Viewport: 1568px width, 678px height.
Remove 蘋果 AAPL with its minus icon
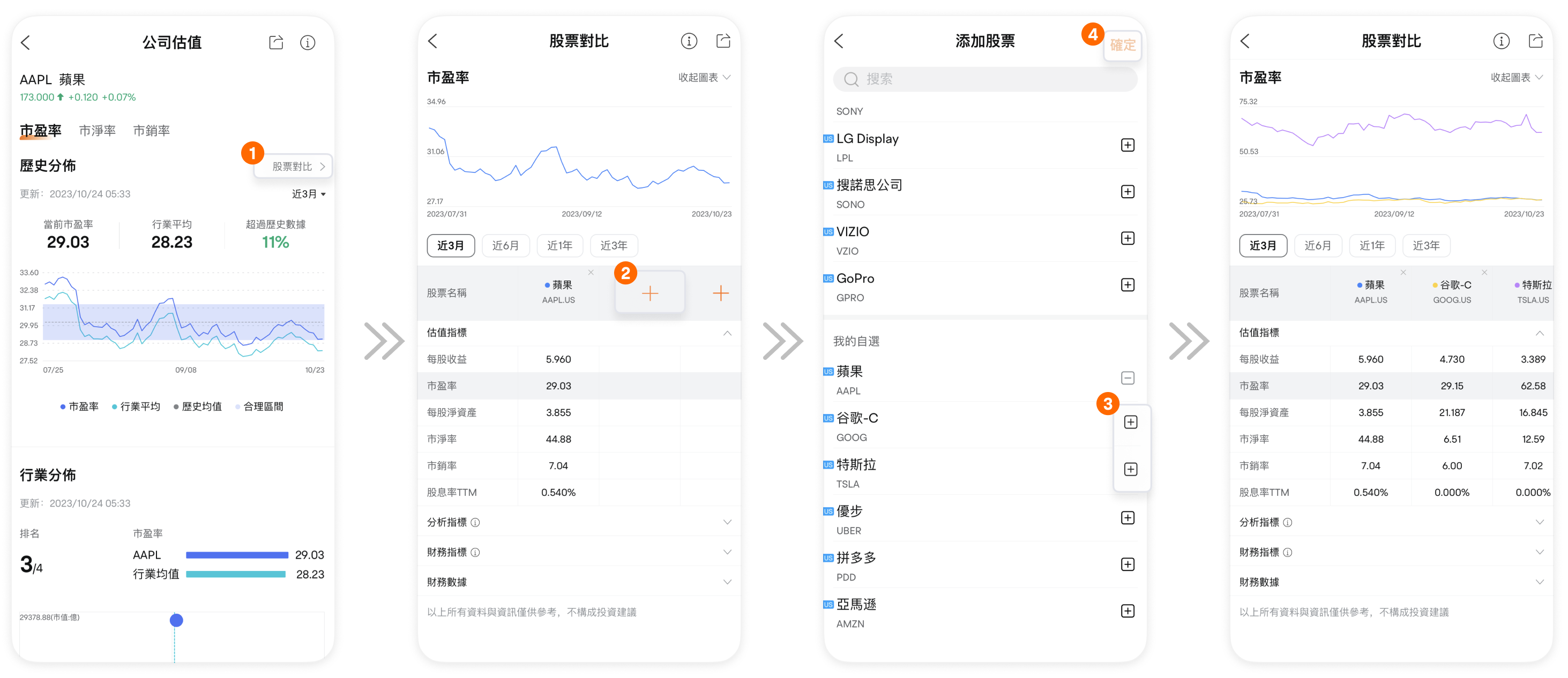(x=1128, y=378)
